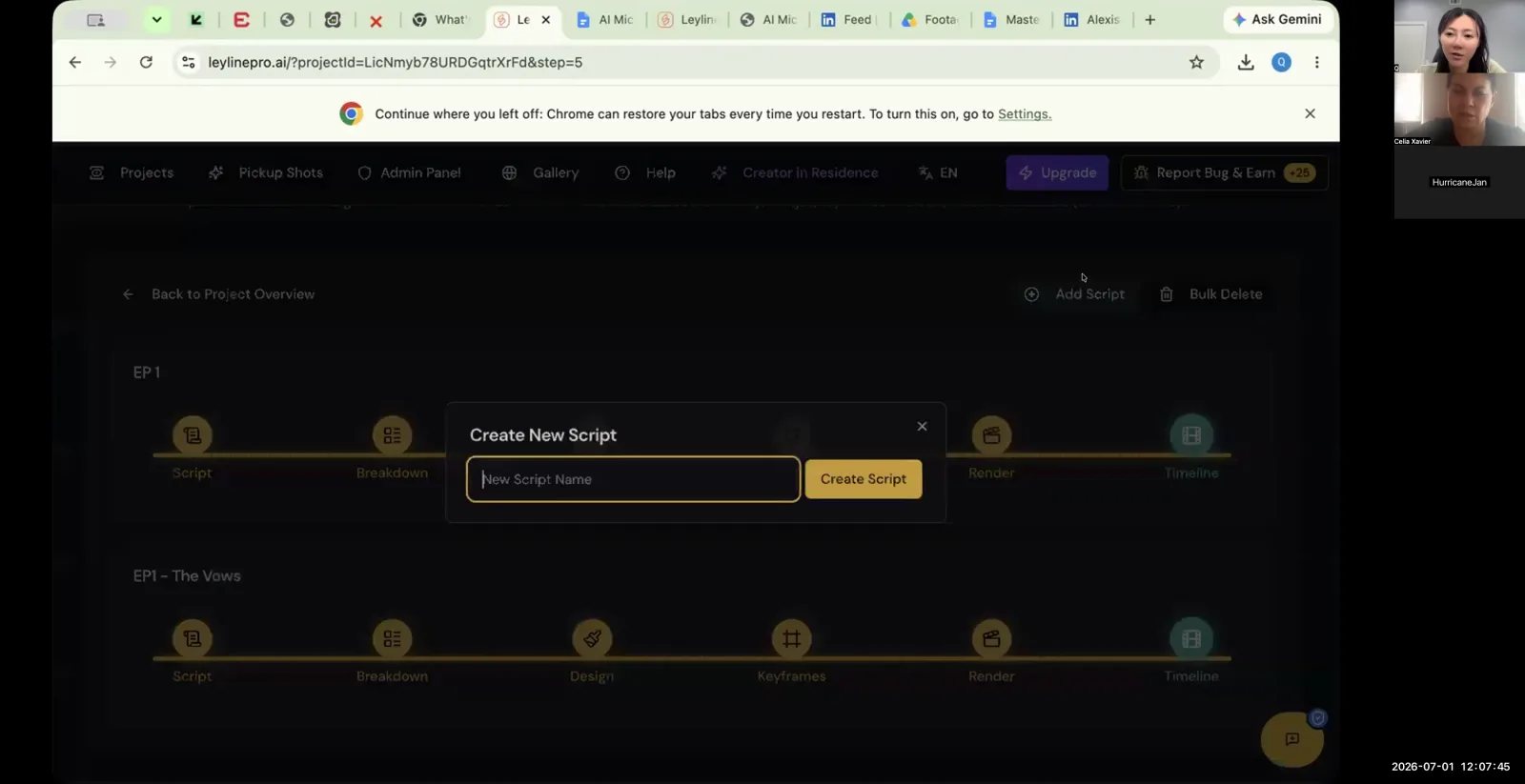The image size is (1525, 784).
Task: Open the Timeline step icon for EP 1
Action: coord(1191,435)
